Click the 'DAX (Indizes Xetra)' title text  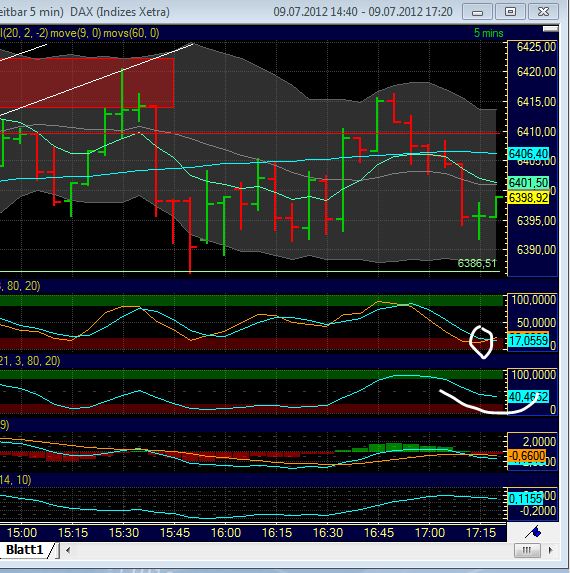pos(120,12)
